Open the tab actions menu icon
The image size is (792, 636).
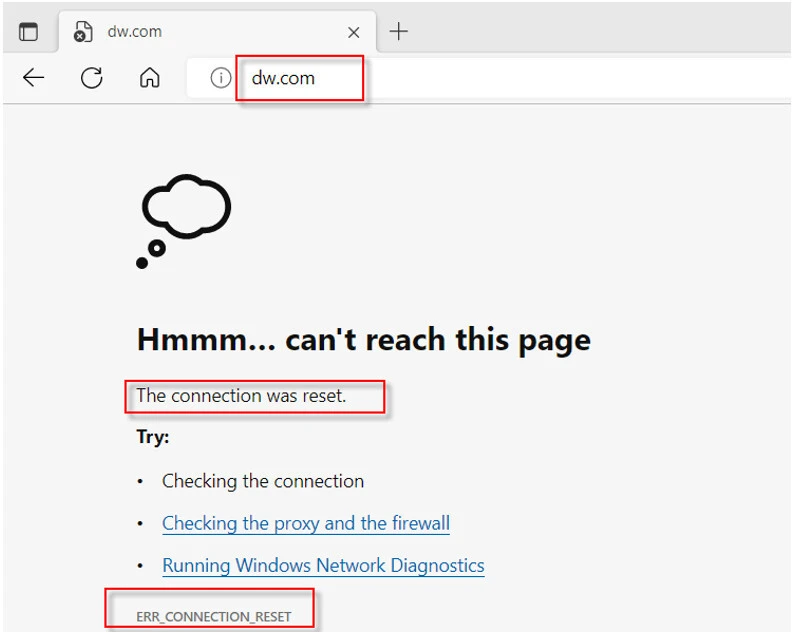tap(28, 32)
